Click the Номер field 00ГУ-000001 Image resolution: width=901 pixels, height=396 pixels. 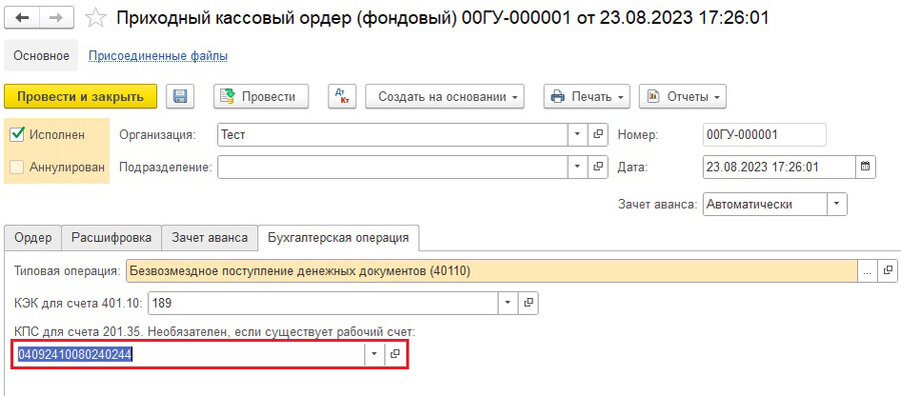pyautogui.click(x=764, y=134)
